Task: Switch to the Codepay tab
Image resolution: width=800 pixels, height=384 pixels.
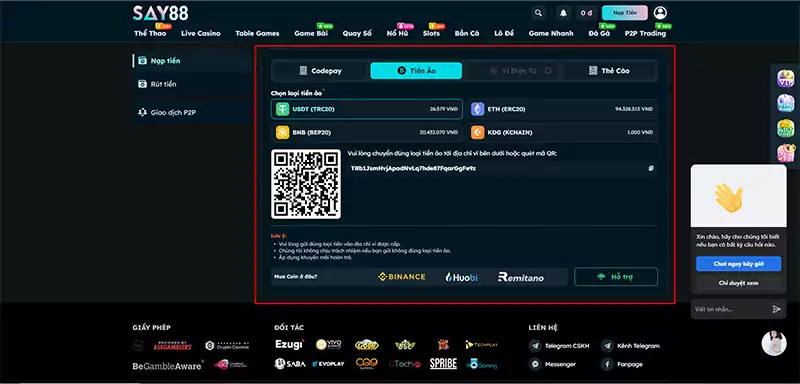Action: (x=320, y=71)
